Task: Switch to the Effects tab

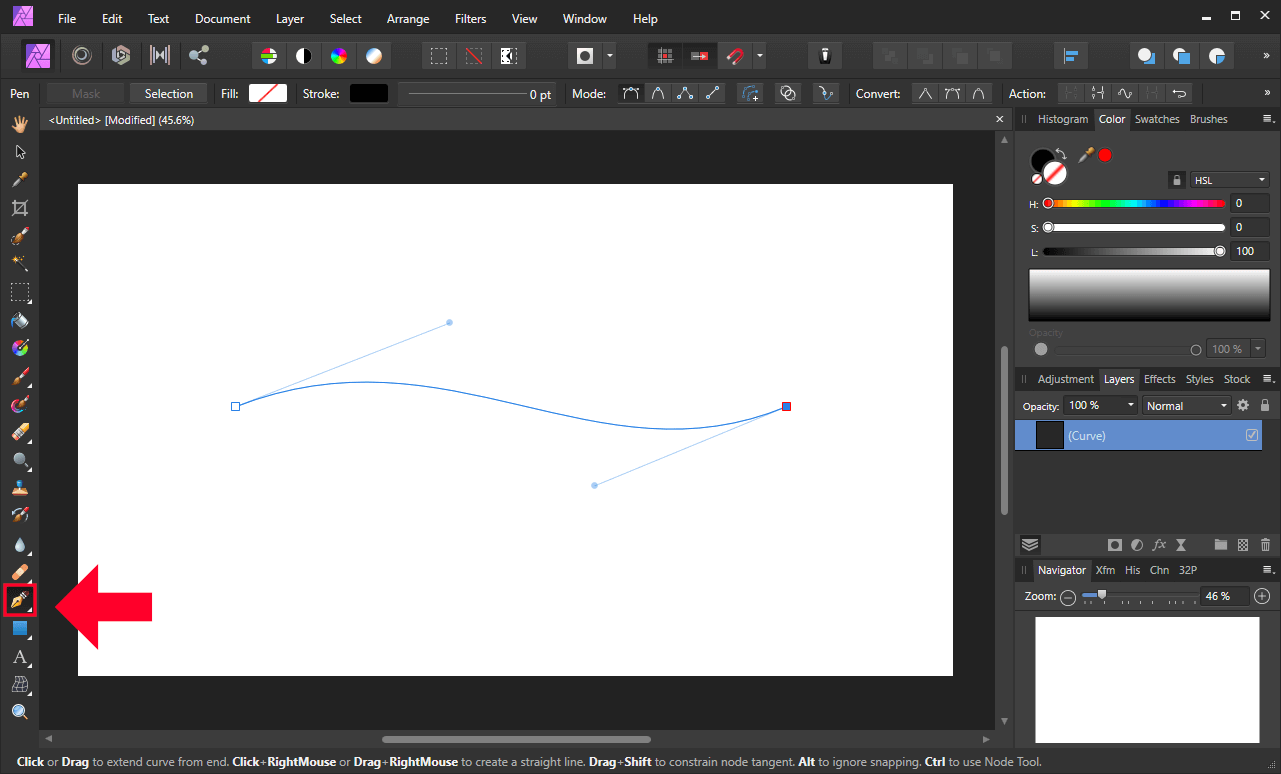Action: click(x=1160, y=379)
